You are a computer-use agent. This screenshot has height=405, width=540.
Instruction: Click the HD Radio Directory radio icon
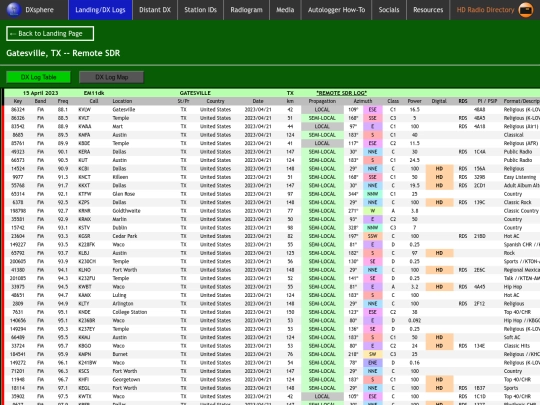pos(526,10)
